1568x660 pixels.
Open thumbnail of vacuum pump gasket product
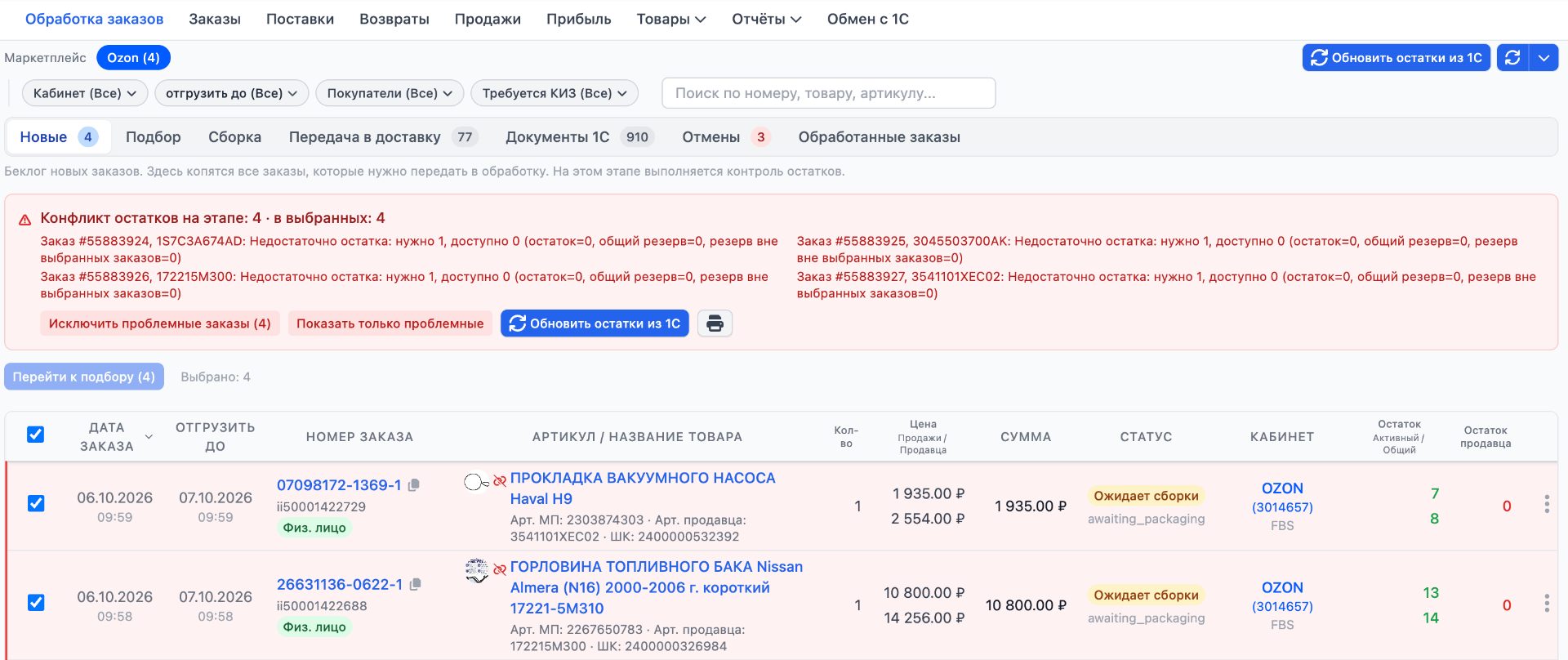(476, 482)
